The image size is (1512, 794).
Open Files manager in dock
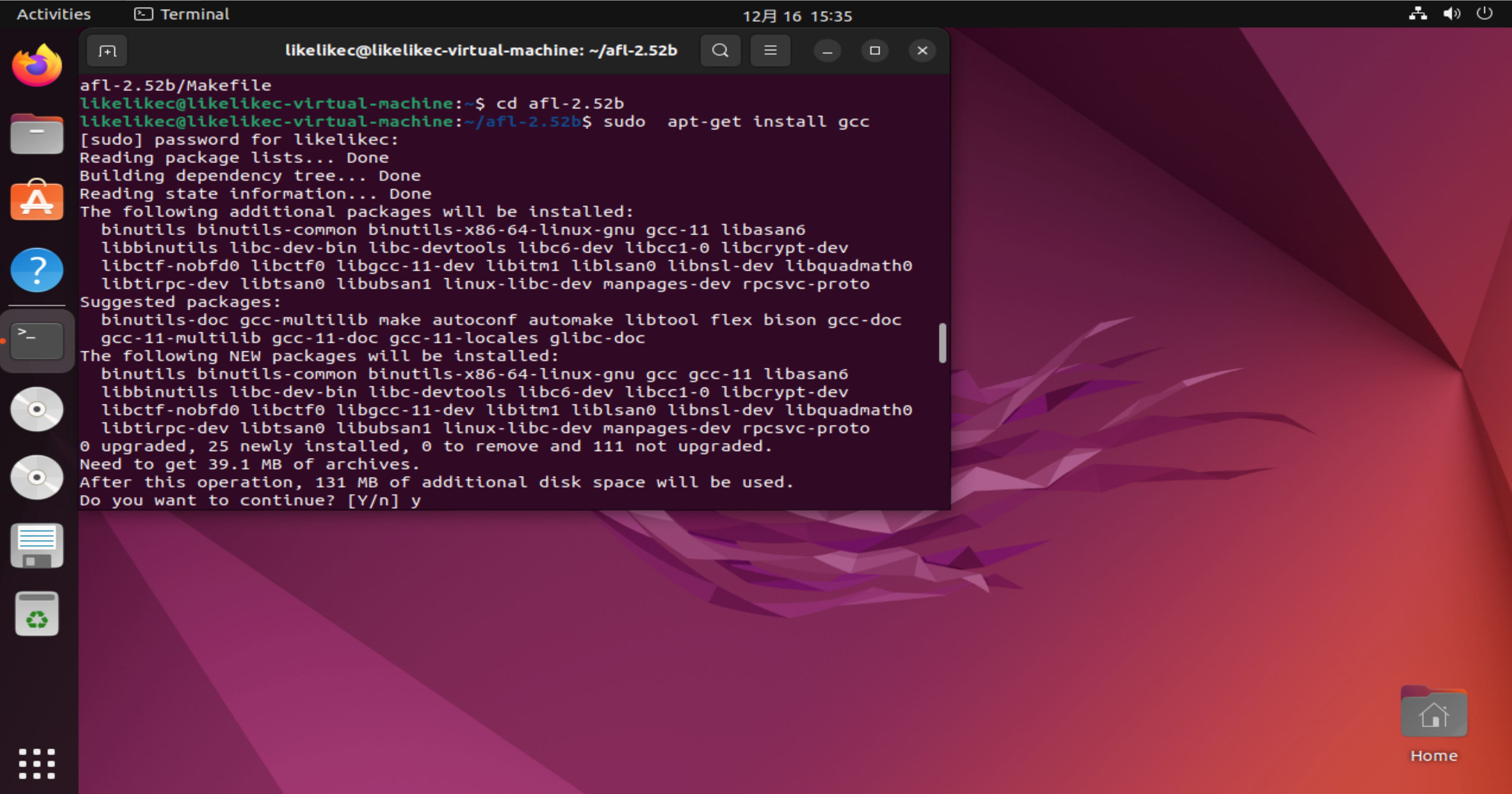click(x=37, y=134)
